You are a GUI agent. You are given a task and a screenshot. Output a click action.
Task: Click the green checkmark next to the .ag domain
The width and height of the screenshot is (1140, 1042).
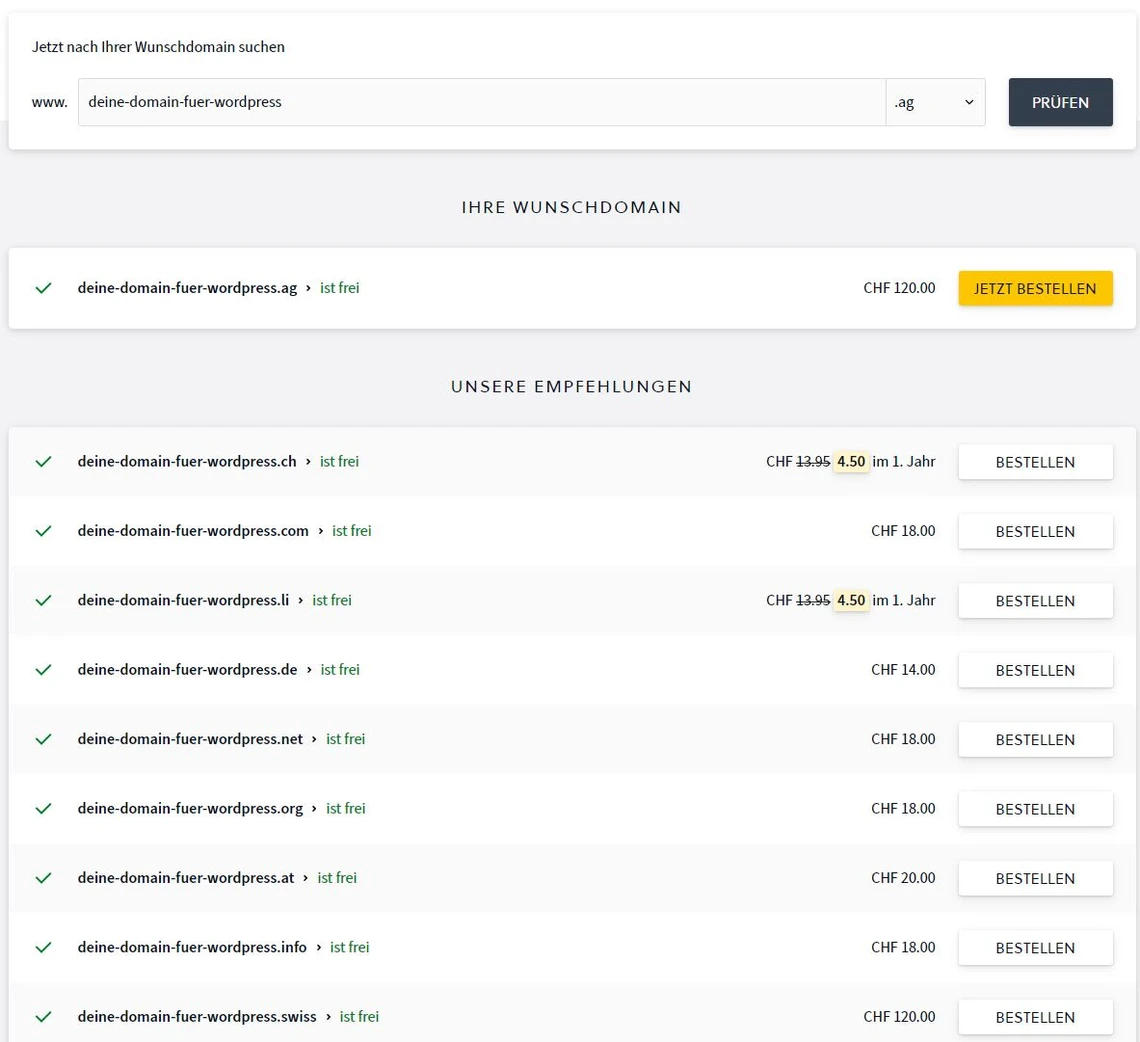click(43, 288)
